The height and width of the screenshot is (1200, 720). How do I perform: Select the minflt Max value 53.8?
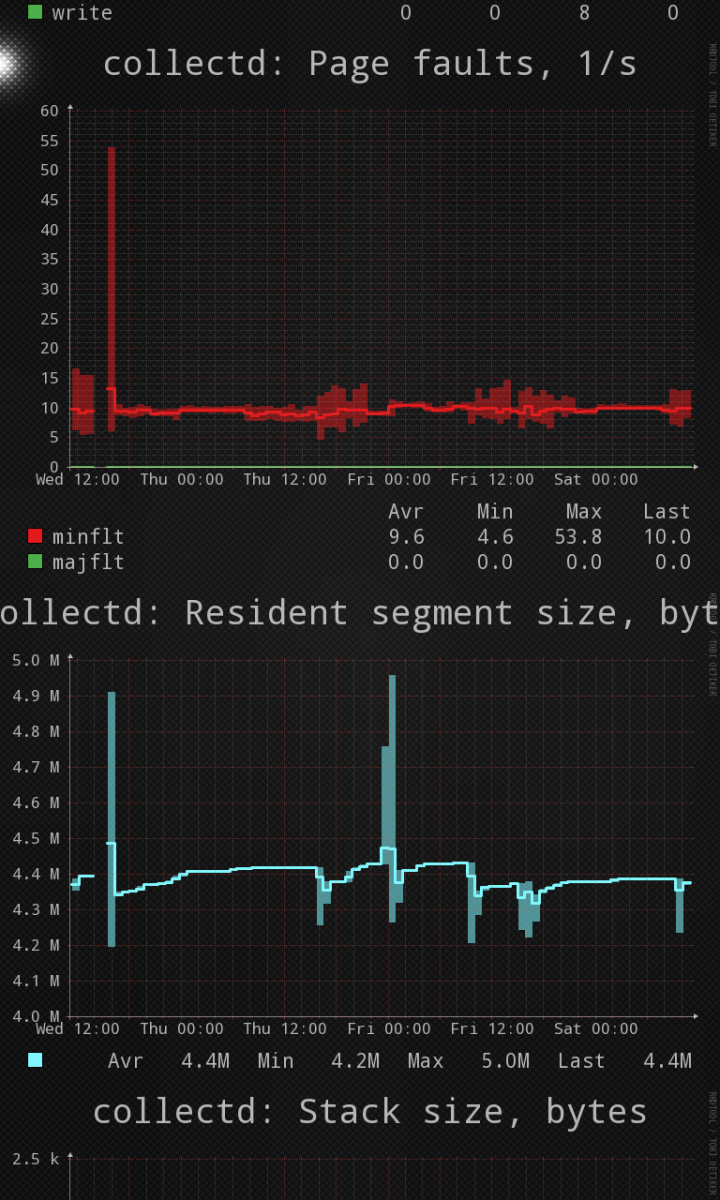(578, 537)
